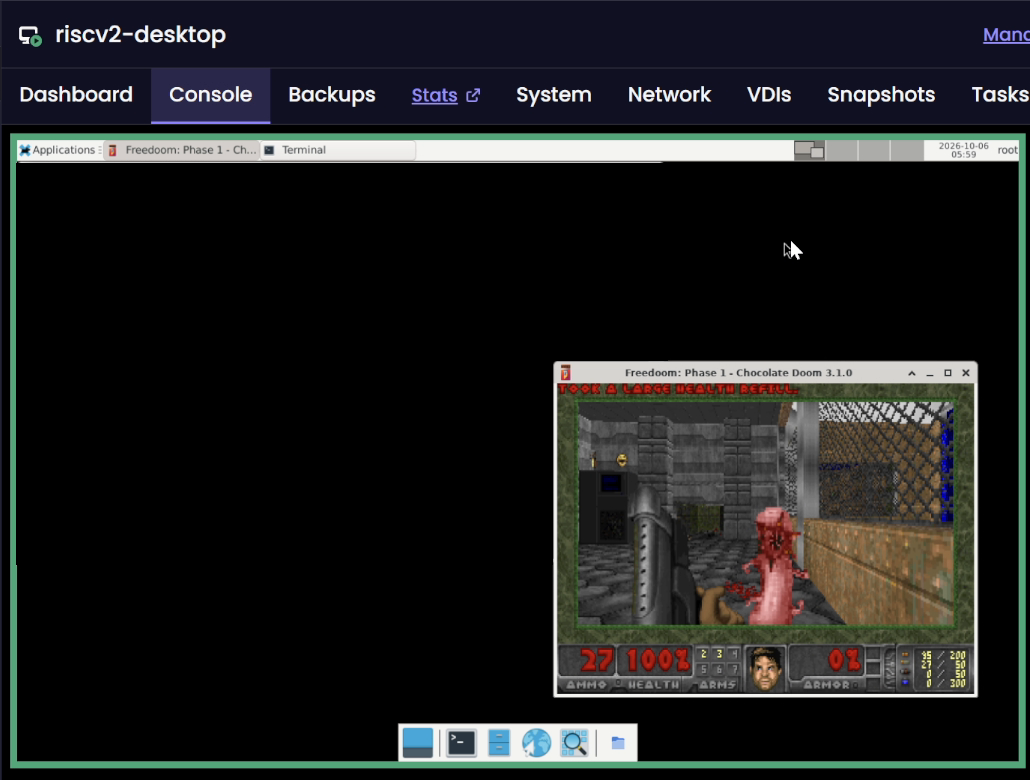Open the Applications menu in the panel
Image resolution: width=1030 pixels, height=780 pixels.
tap(58, 150)
